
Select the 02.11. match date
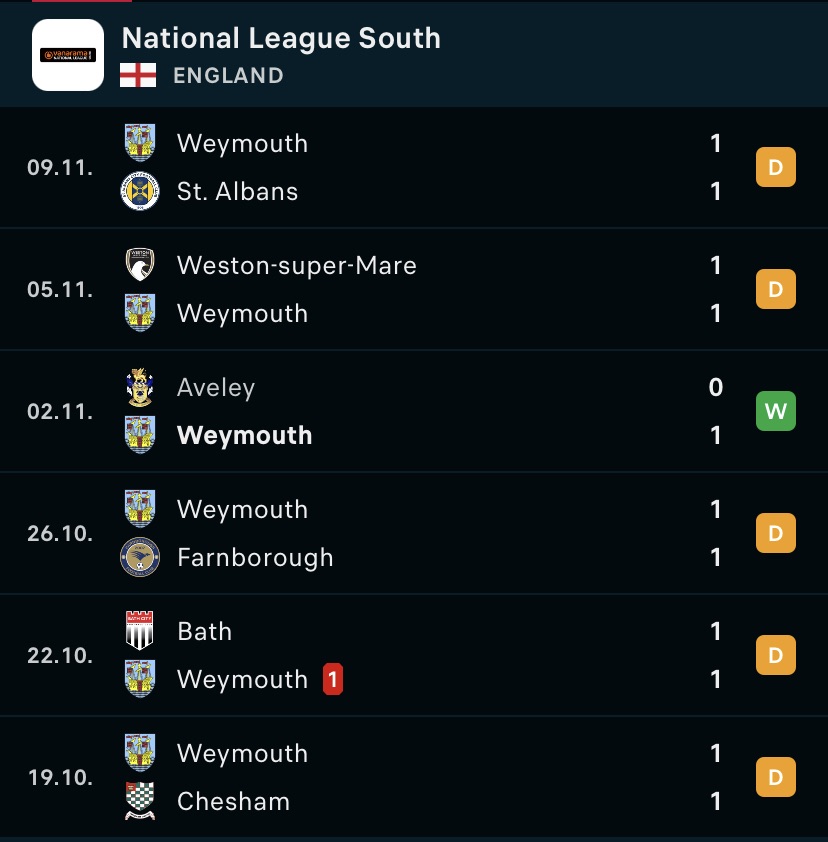point(60,411)
